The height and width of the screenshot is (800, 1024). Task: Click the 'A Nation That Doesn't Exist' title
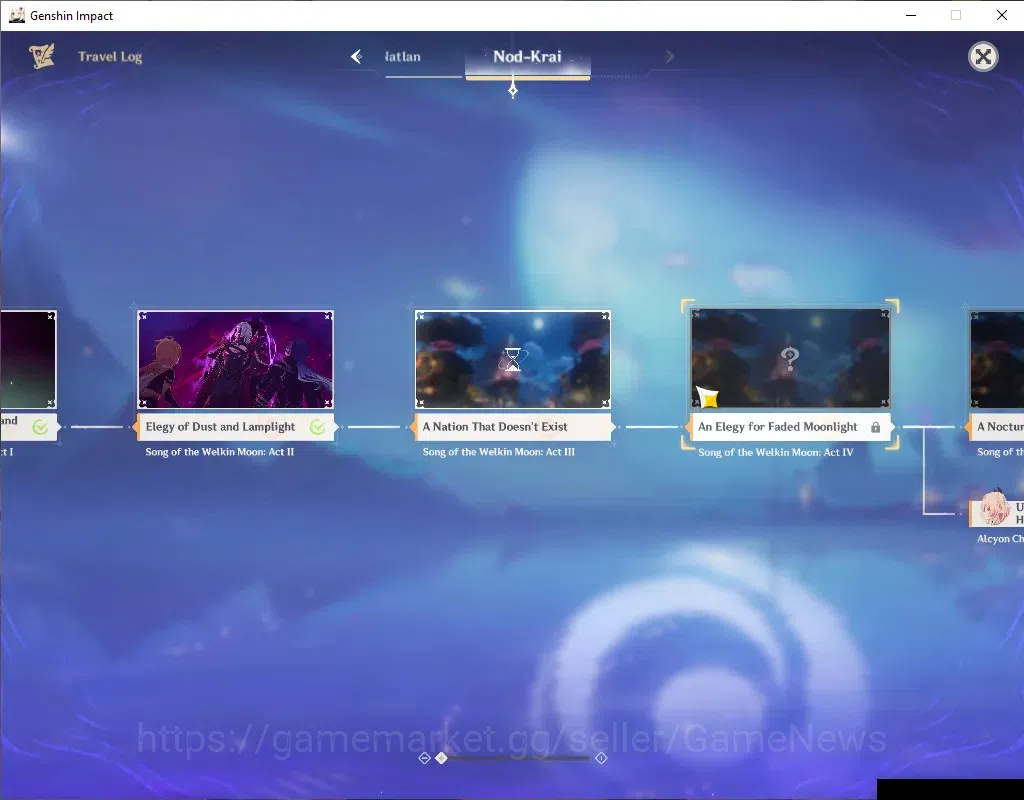(495, 427)
